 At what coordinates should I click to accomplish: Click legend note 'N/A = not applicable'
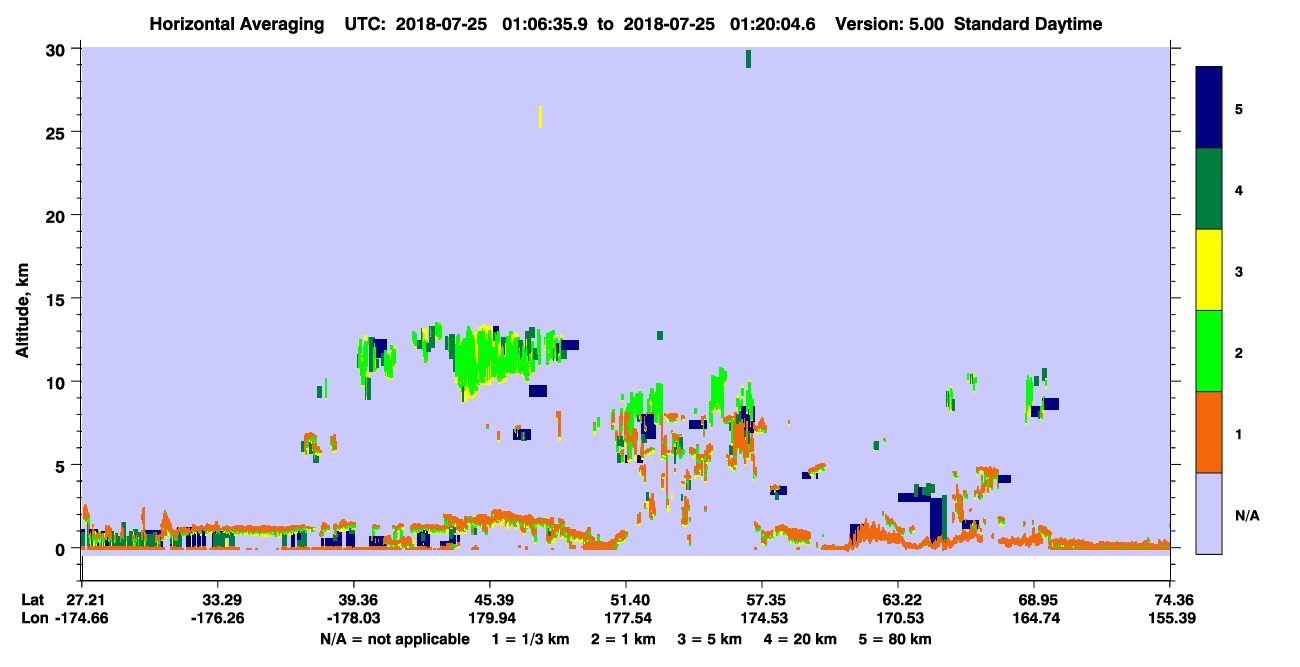(394, 639)
